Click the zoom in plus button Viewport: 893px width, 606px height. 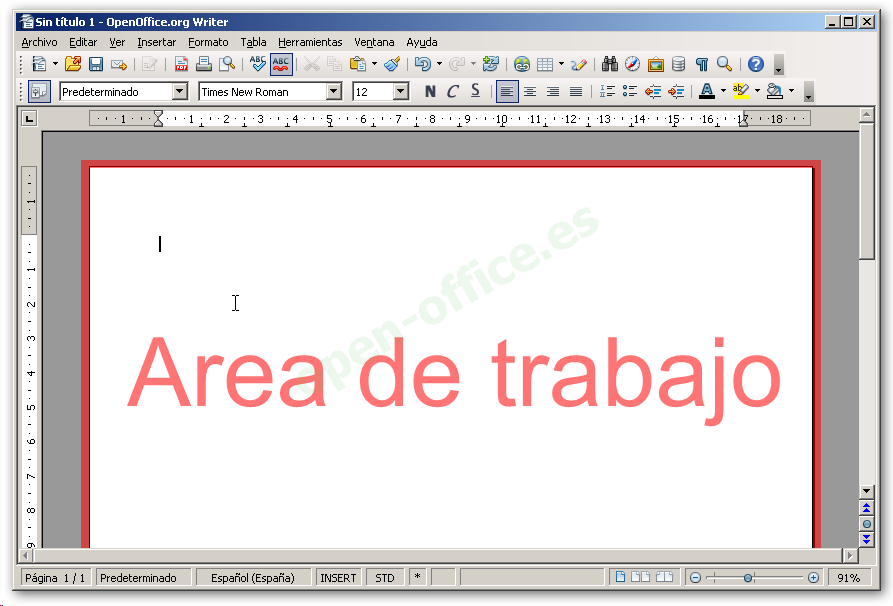coord(813,578)
